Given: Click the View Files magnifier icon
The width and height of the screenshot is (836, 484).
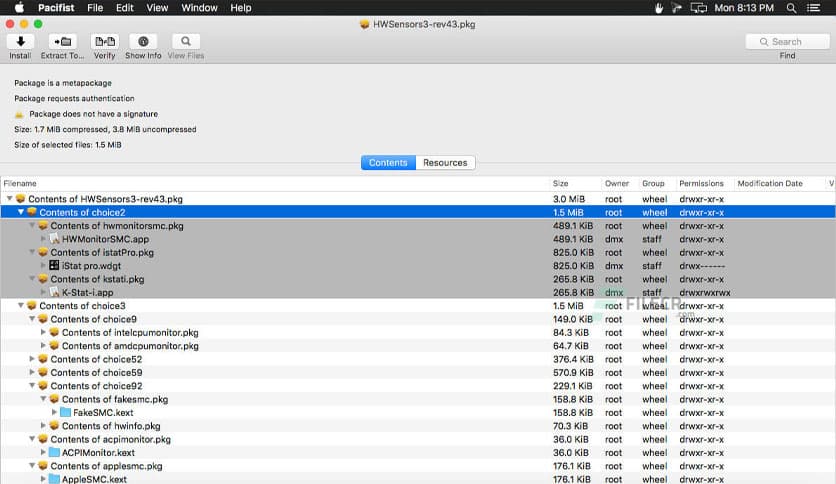Looking at the screenshot, I should tap(186, 42).
